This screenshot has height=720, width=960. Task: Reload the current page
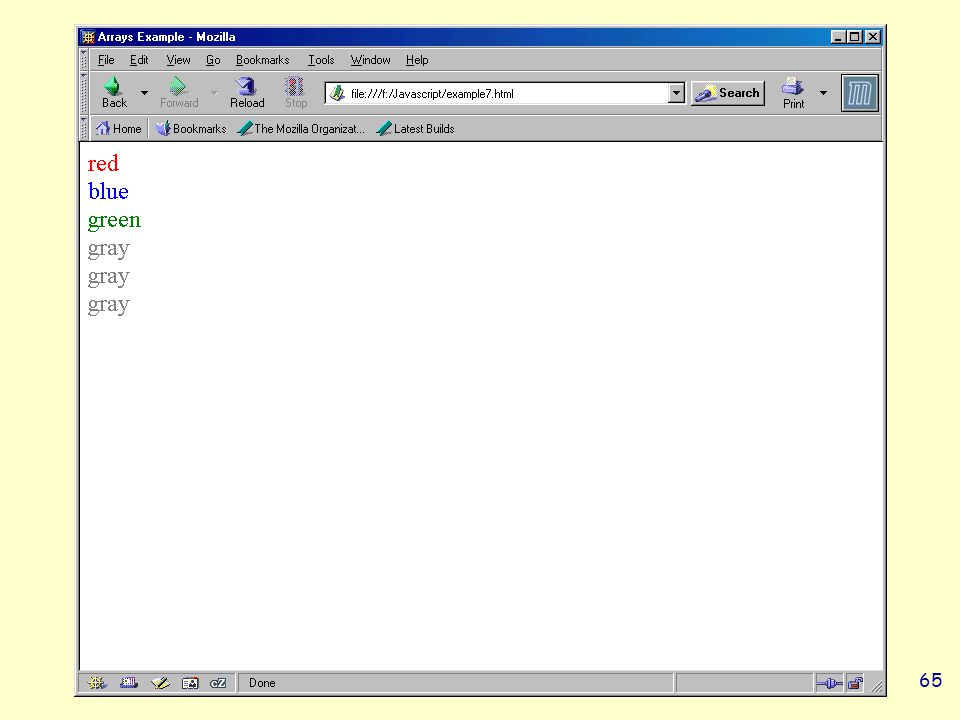[247, 92]
